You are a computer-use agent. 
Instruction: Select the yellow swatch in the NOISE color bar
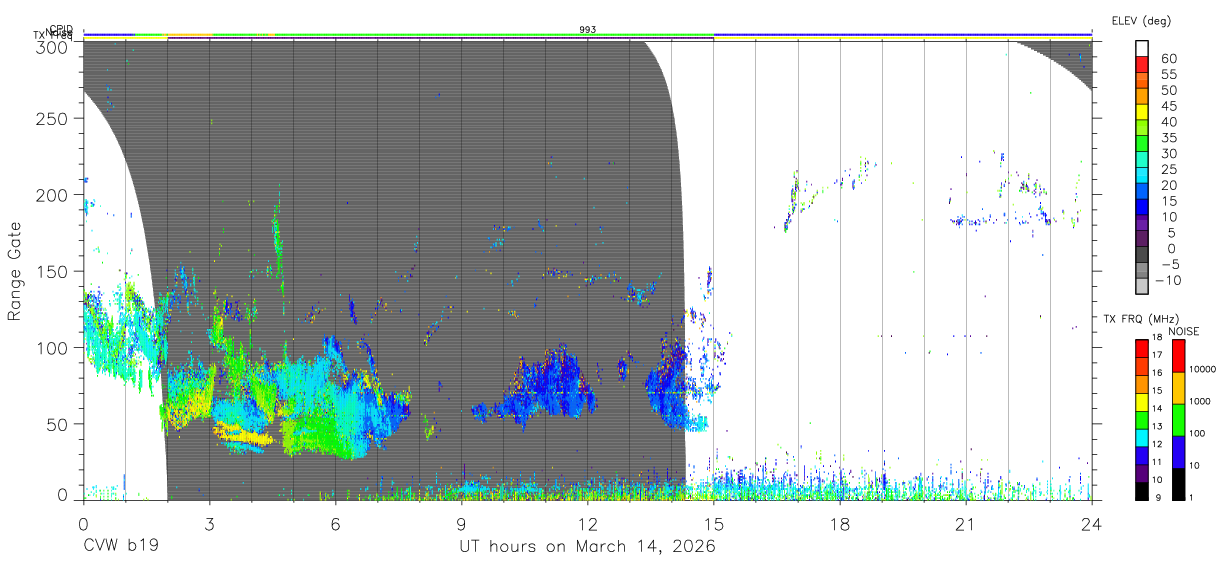[1179, 388]
